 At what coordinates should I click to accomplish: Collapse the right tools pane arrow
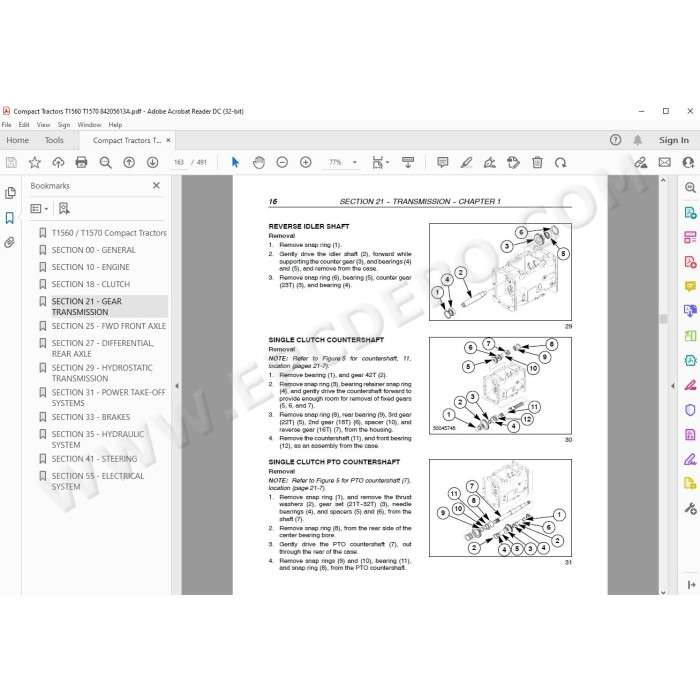pyautogui.click(x=673, y=386)
